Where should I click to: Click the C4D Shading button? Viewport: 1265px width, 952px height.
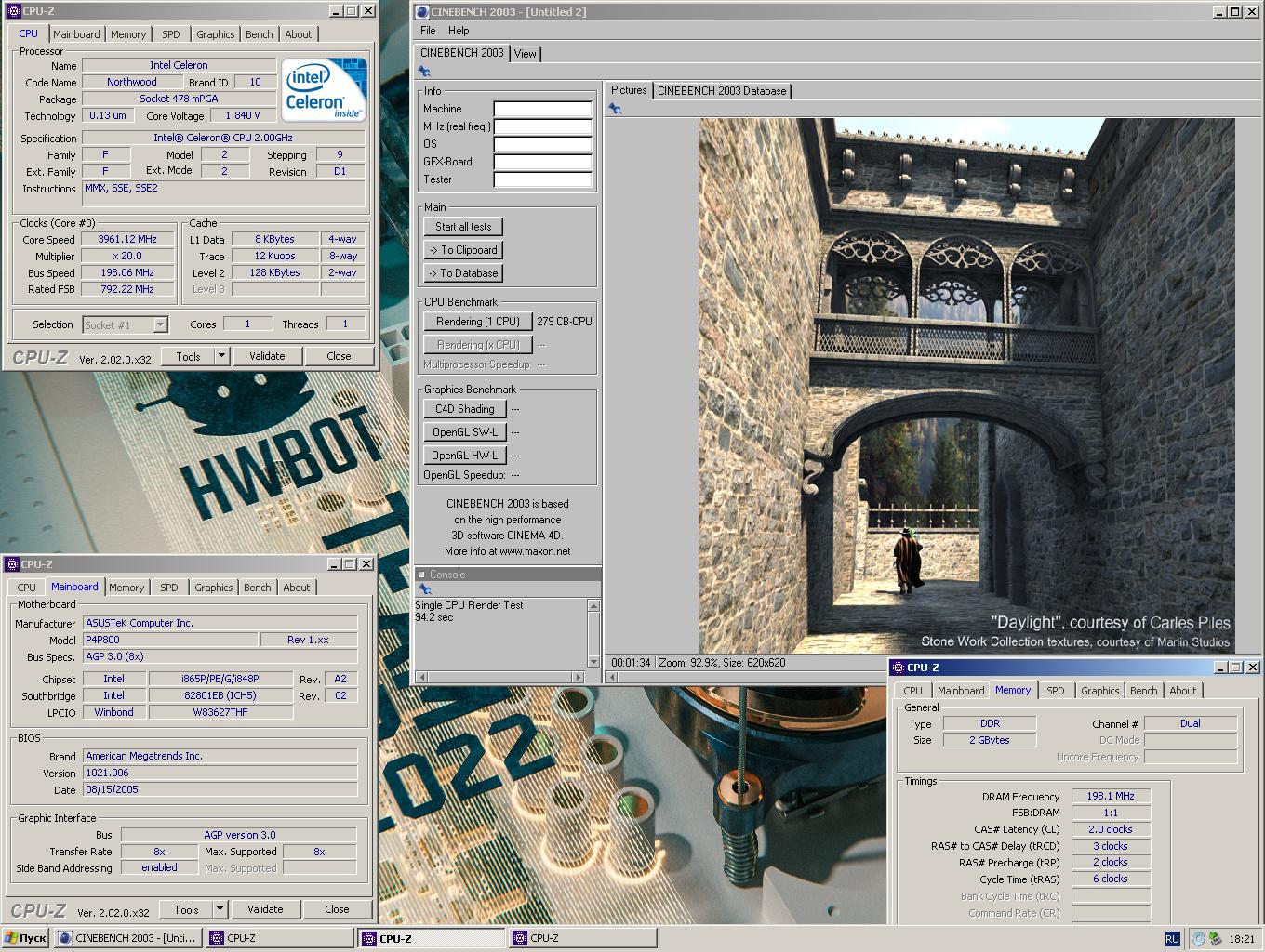[465, 409]
